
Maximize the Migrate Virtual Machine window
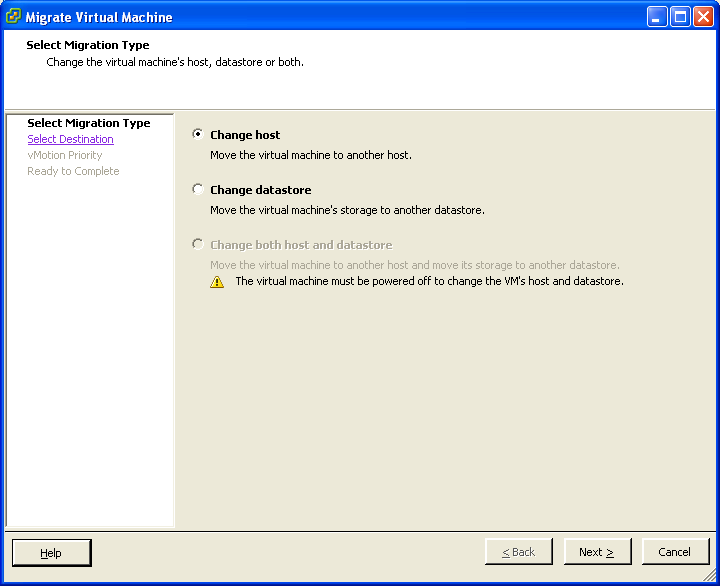point(680,17)
